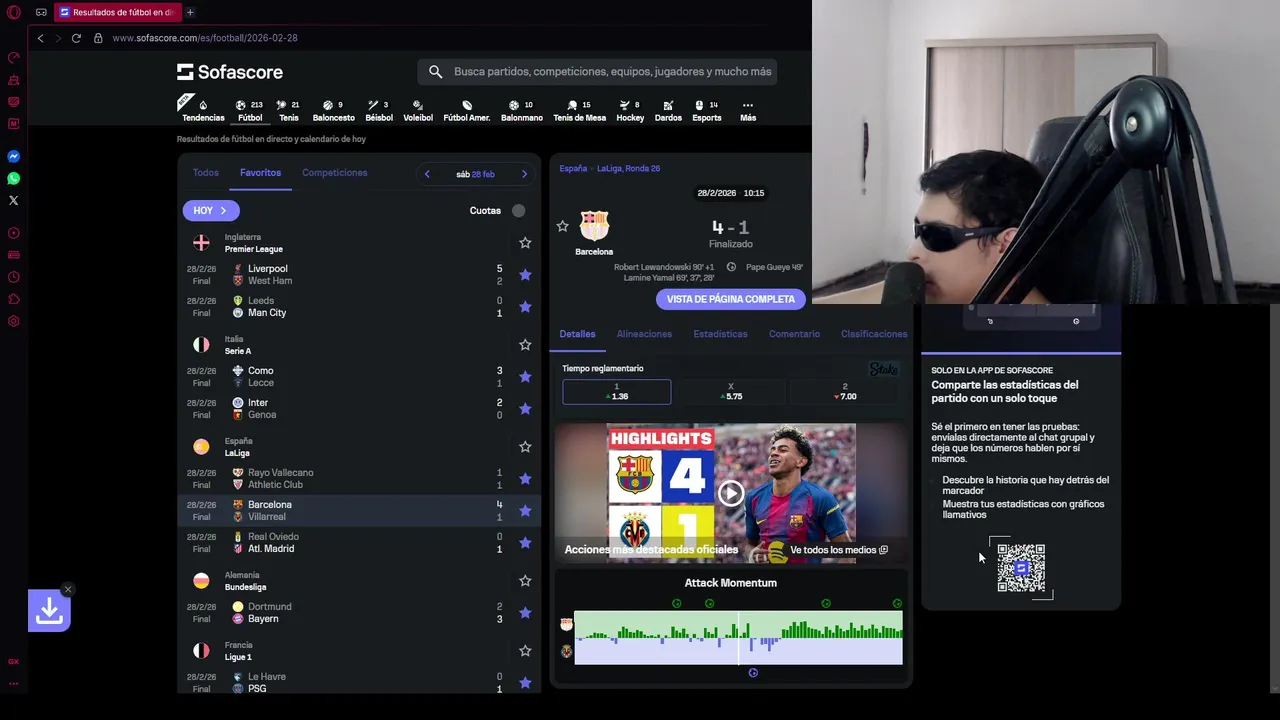Select the Voleibol sport category
Viewport: 1280px width, 720px height.
[x=418, y=111]
